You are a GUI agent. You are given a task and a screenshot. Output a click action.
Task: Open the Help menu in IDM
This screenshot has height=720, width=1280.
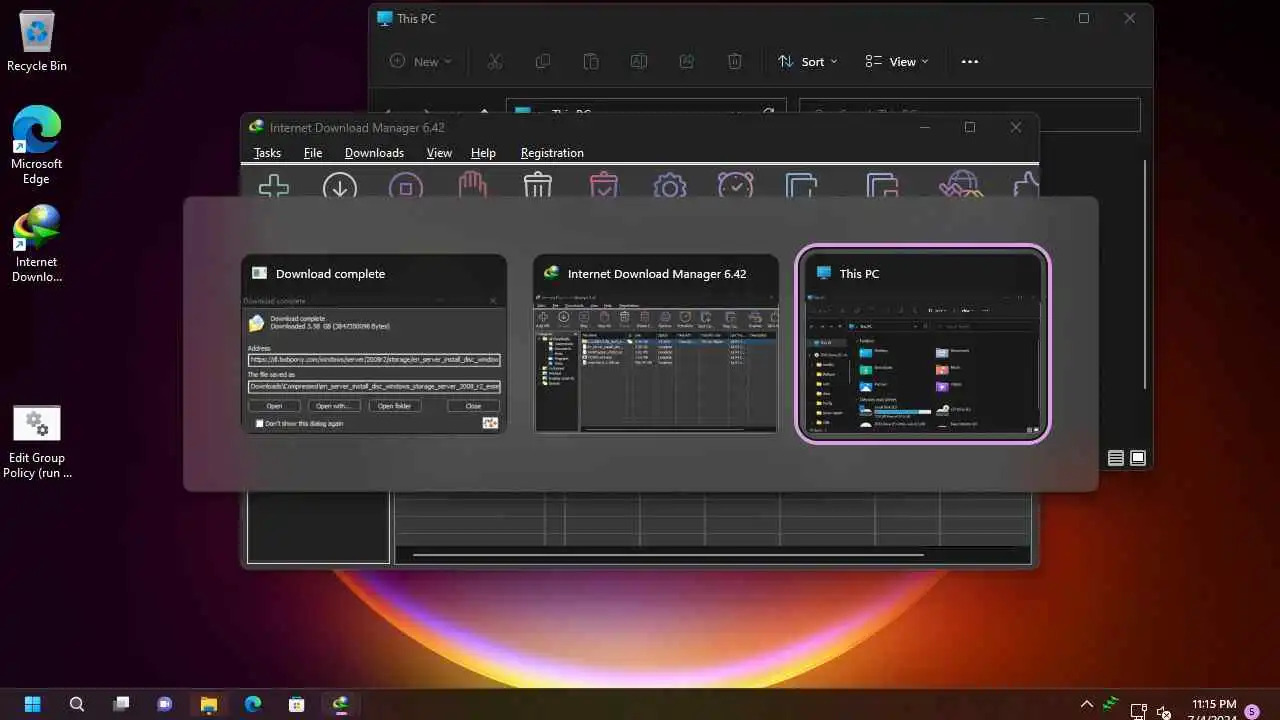[x=483, y=153]
